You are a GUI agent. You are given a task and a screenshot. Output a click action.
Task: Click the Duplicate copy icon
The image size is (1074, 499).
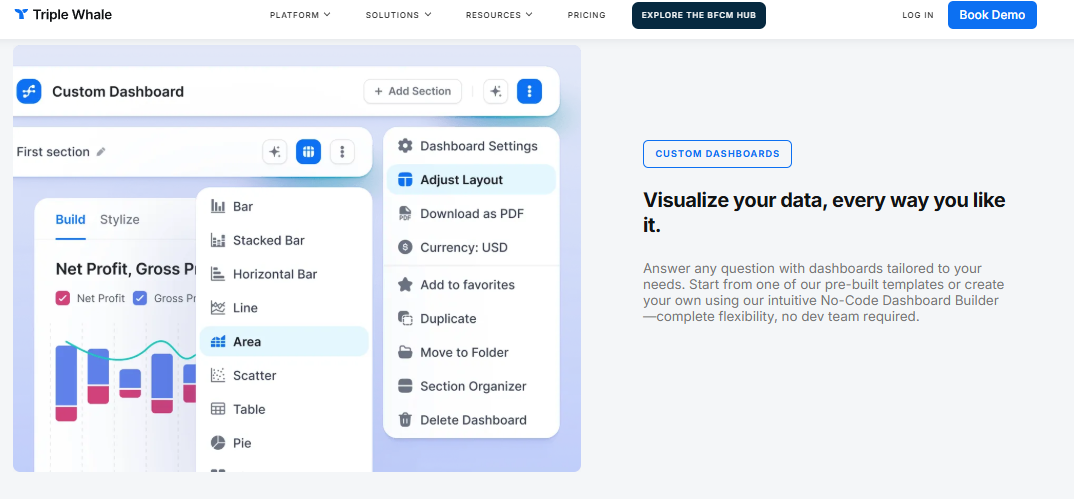405,318
